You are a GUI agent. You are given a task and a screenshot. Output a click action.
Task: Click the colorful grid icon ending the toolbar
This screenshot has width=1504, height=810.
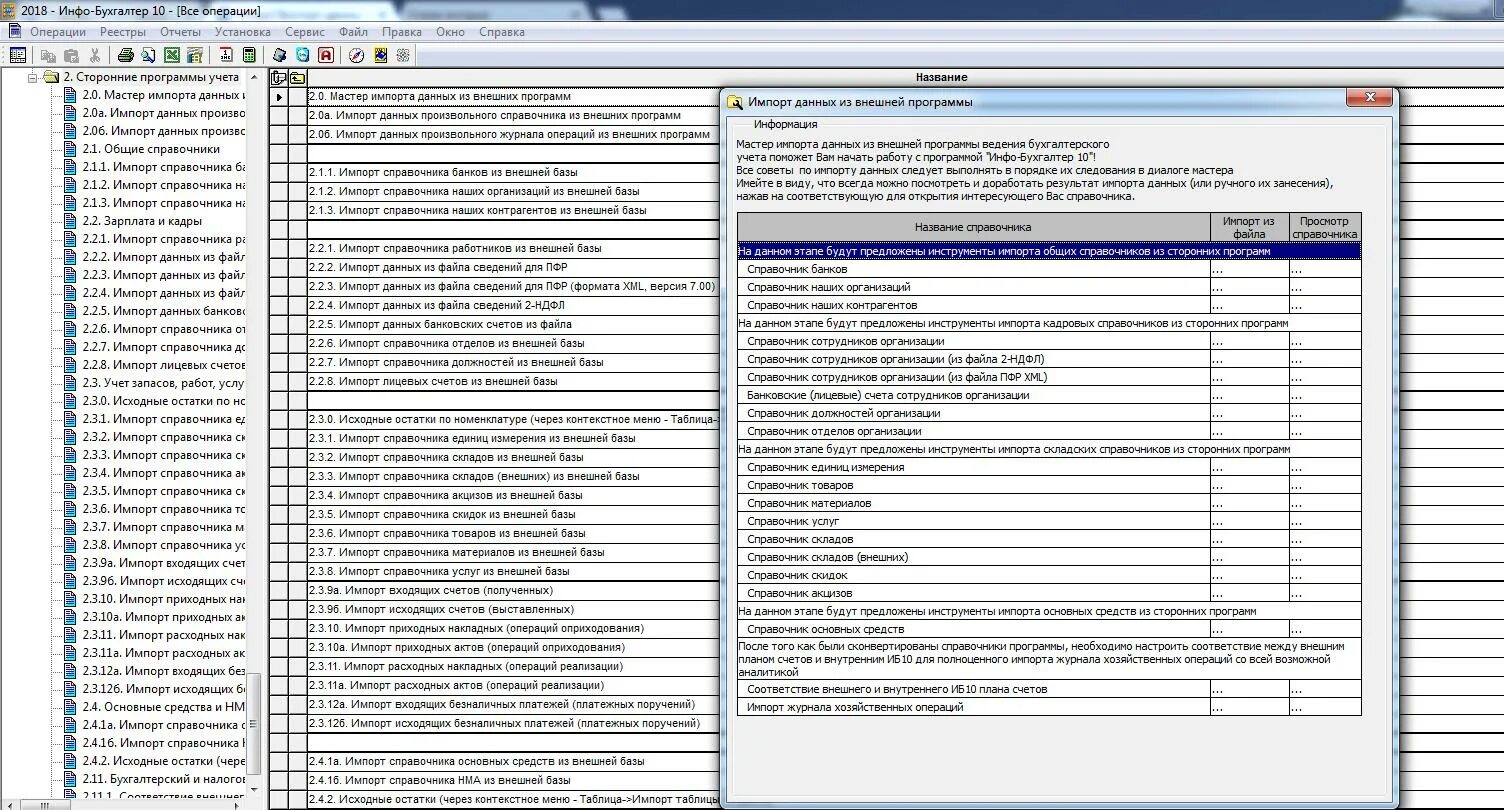point(403,55)
